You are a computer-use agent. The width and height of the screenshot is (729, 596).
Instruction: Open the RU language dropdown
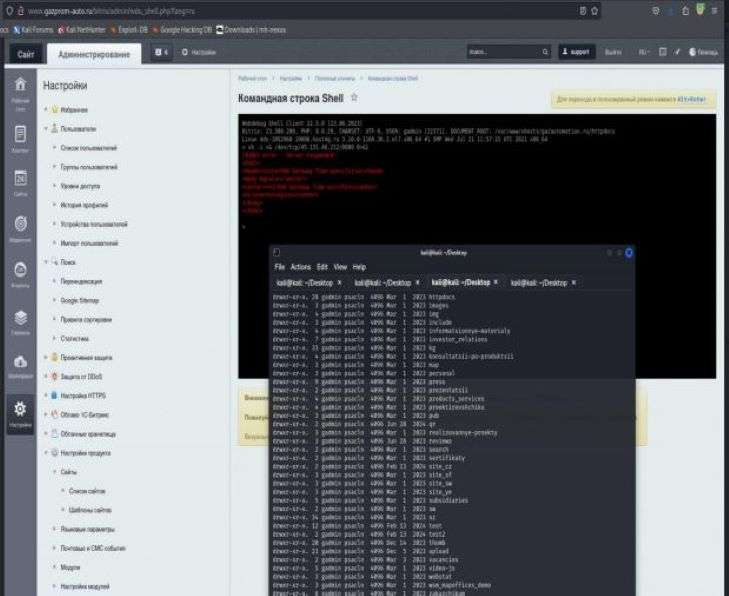641,51
